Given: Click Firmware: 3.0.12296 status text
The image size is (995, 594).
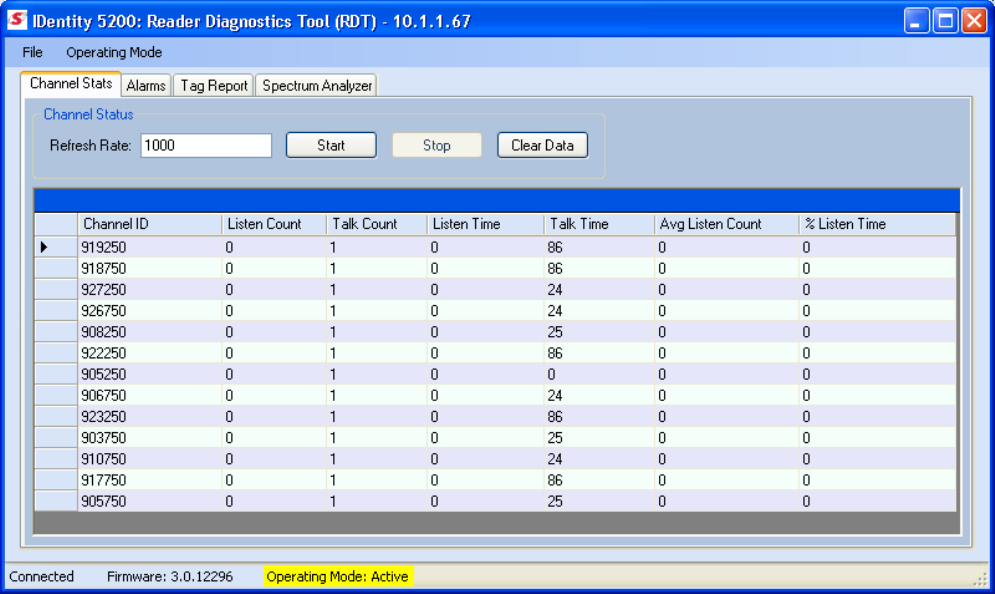Looking at the screenshot, I should coord(169,576).
